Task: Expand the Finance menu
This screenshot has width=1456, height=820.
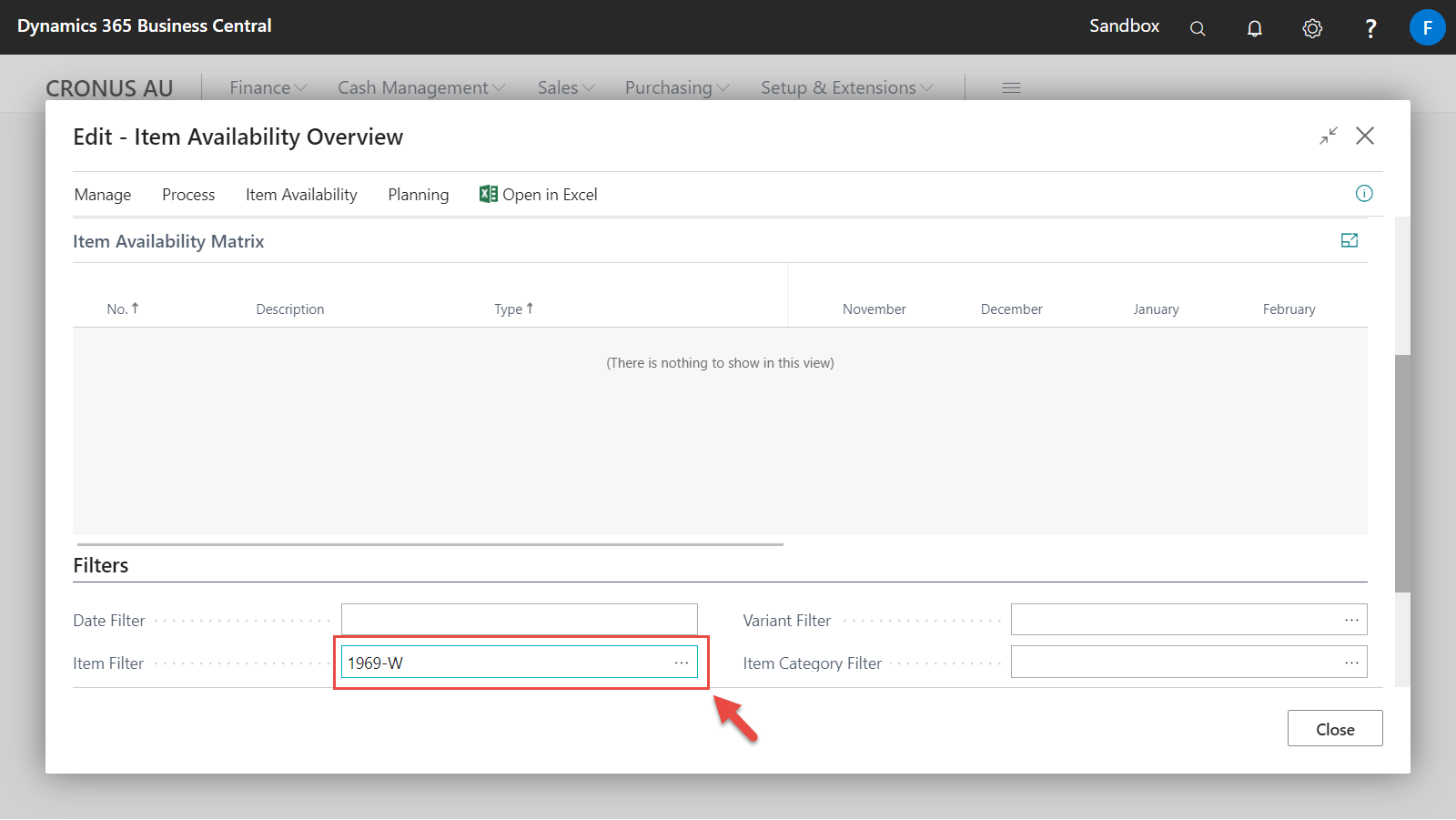Action: click(268, 87)
